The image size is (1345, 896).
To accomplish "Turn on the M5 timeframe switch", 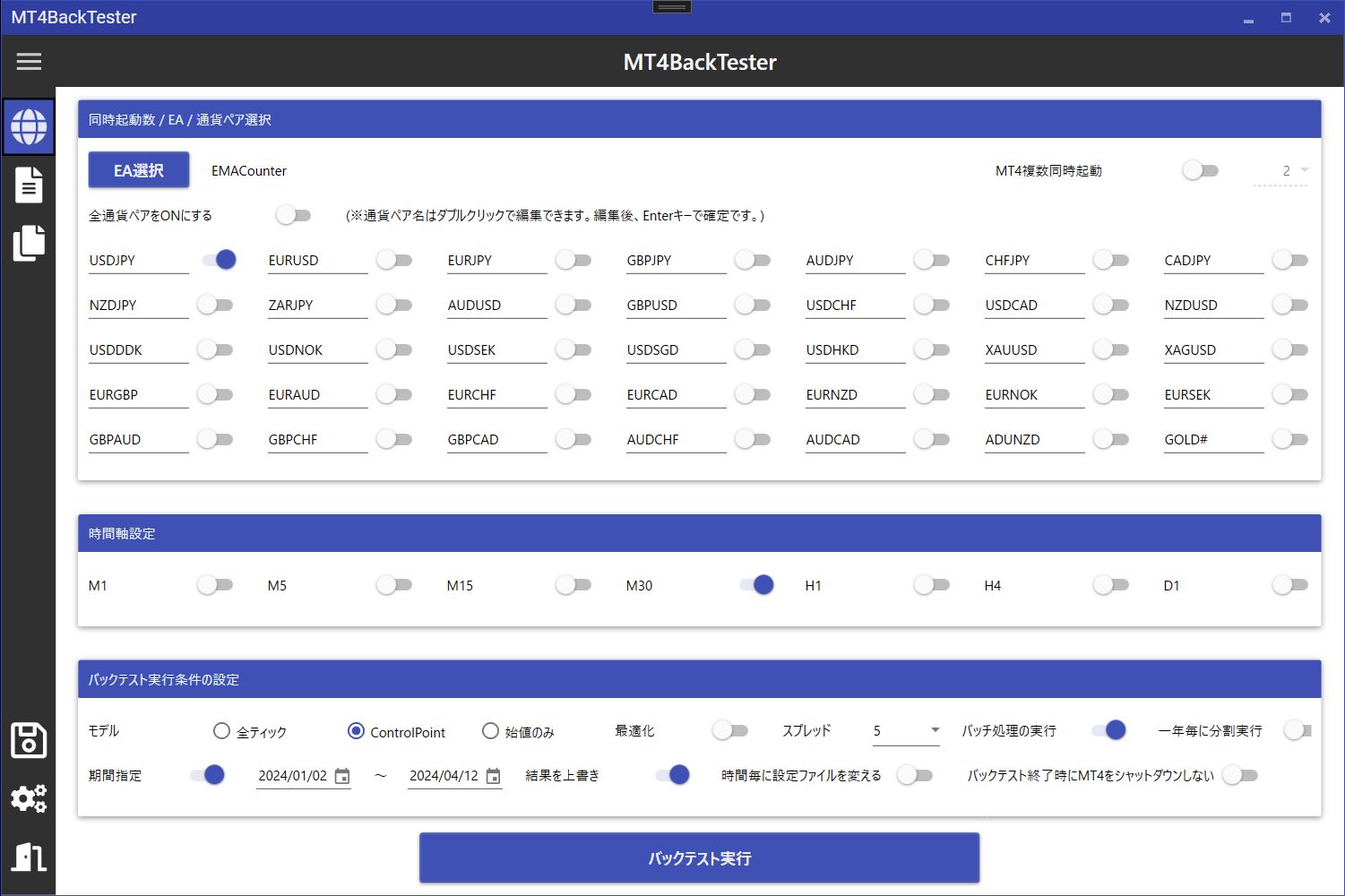I will [394, 585].
